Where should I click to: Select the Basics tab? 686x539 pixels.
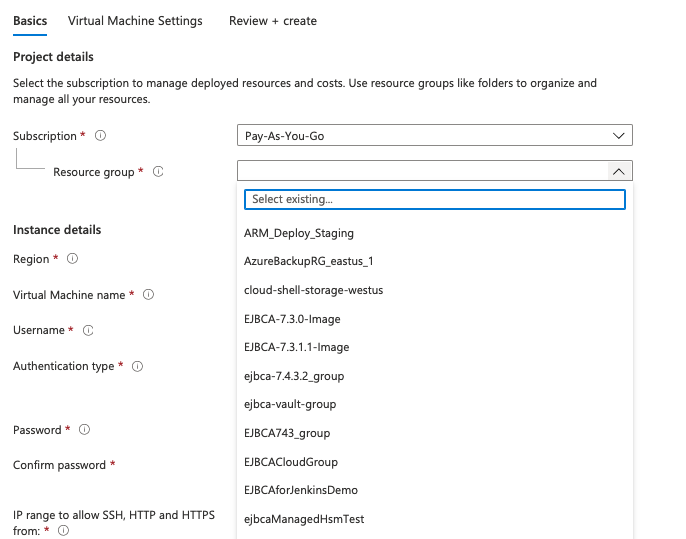tap(30, 21)
